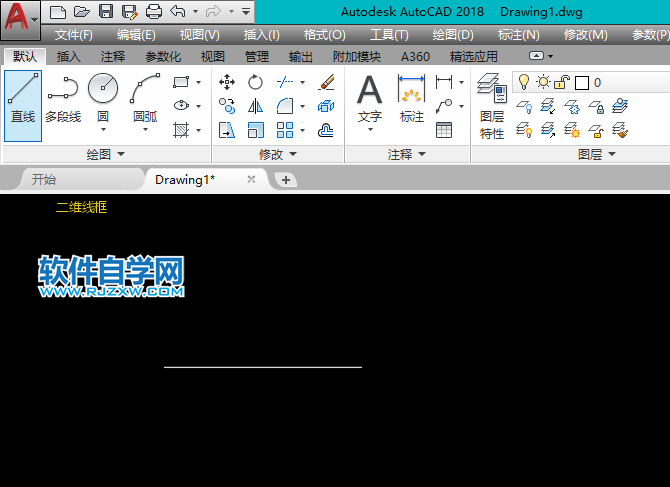Open the 格式(O) menu
Image resolution: width=670 pixels, height=487 pixels.
pyautogui.click(x=324, y=35)
